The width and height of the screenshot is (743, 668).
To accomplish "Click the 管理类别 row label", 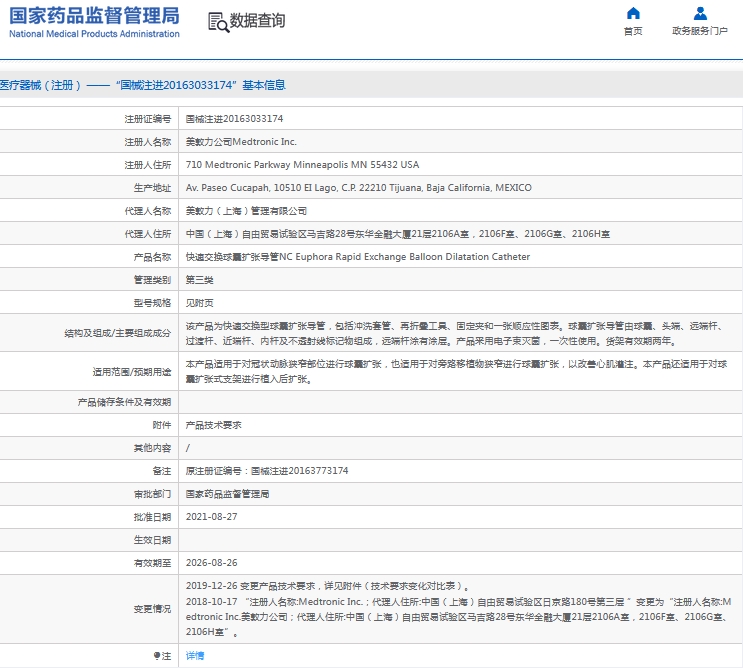I will click(152, 280).
